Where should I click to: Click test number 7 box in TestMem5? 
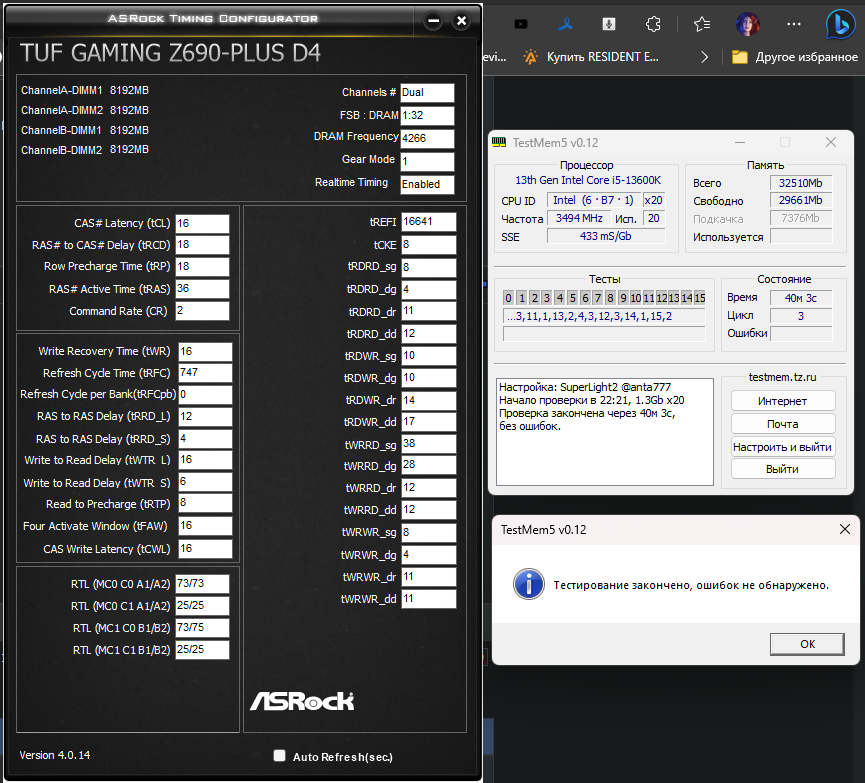click(597, 298)
